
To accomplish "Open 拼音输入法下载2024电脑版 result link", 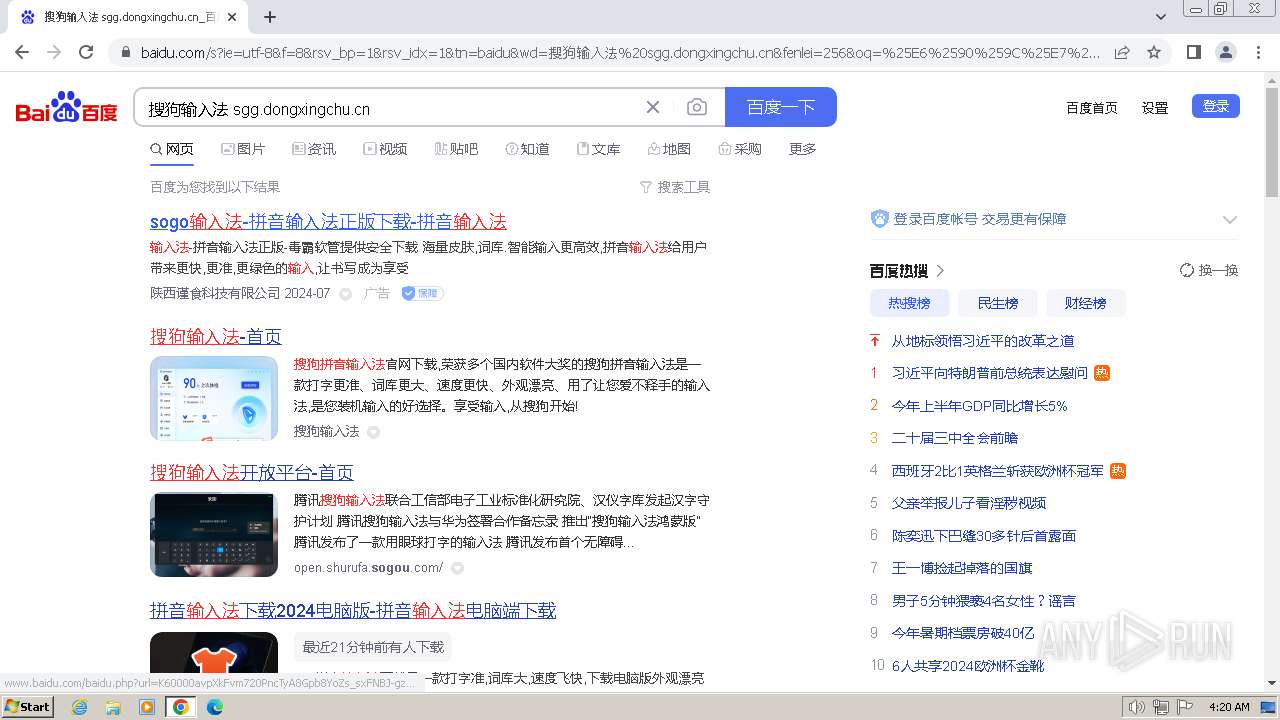I will pyautogui.click(x=353, y=610).
